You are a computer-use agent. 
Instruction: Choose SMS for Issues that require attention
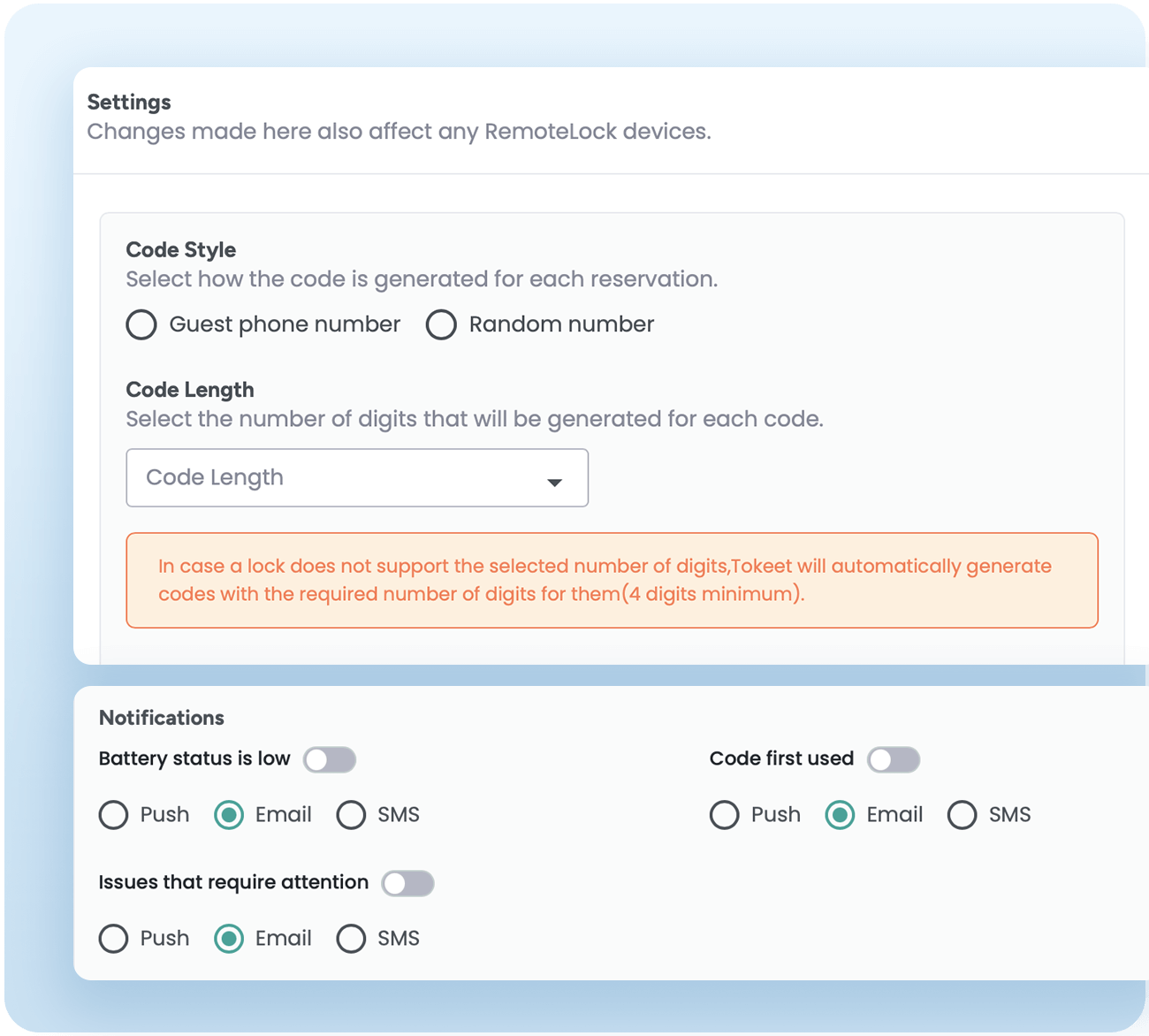(351, 938)
